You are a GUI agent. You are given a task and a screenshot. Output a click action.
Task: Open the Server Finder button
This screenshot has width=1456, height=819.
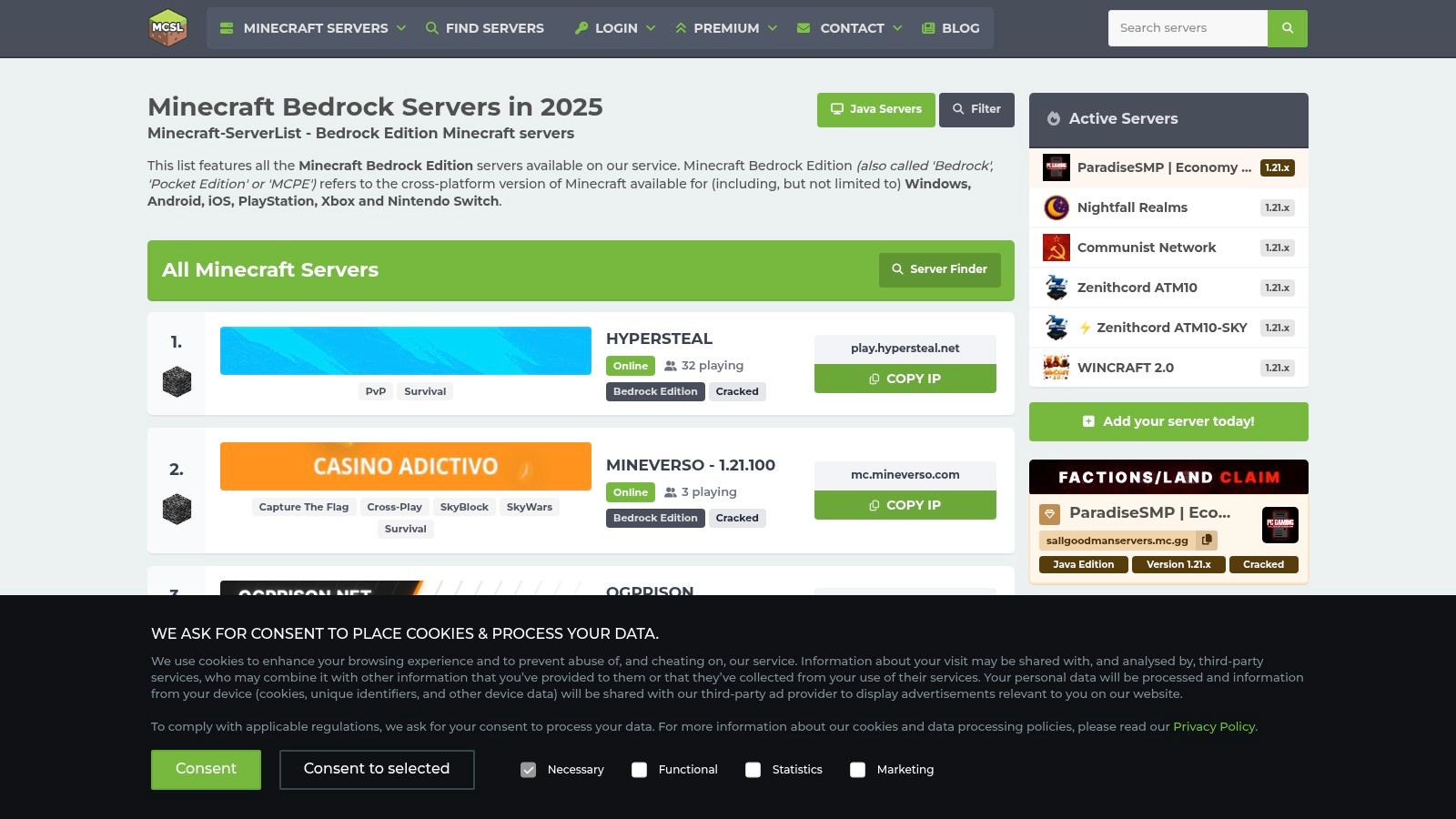(940, 269)
